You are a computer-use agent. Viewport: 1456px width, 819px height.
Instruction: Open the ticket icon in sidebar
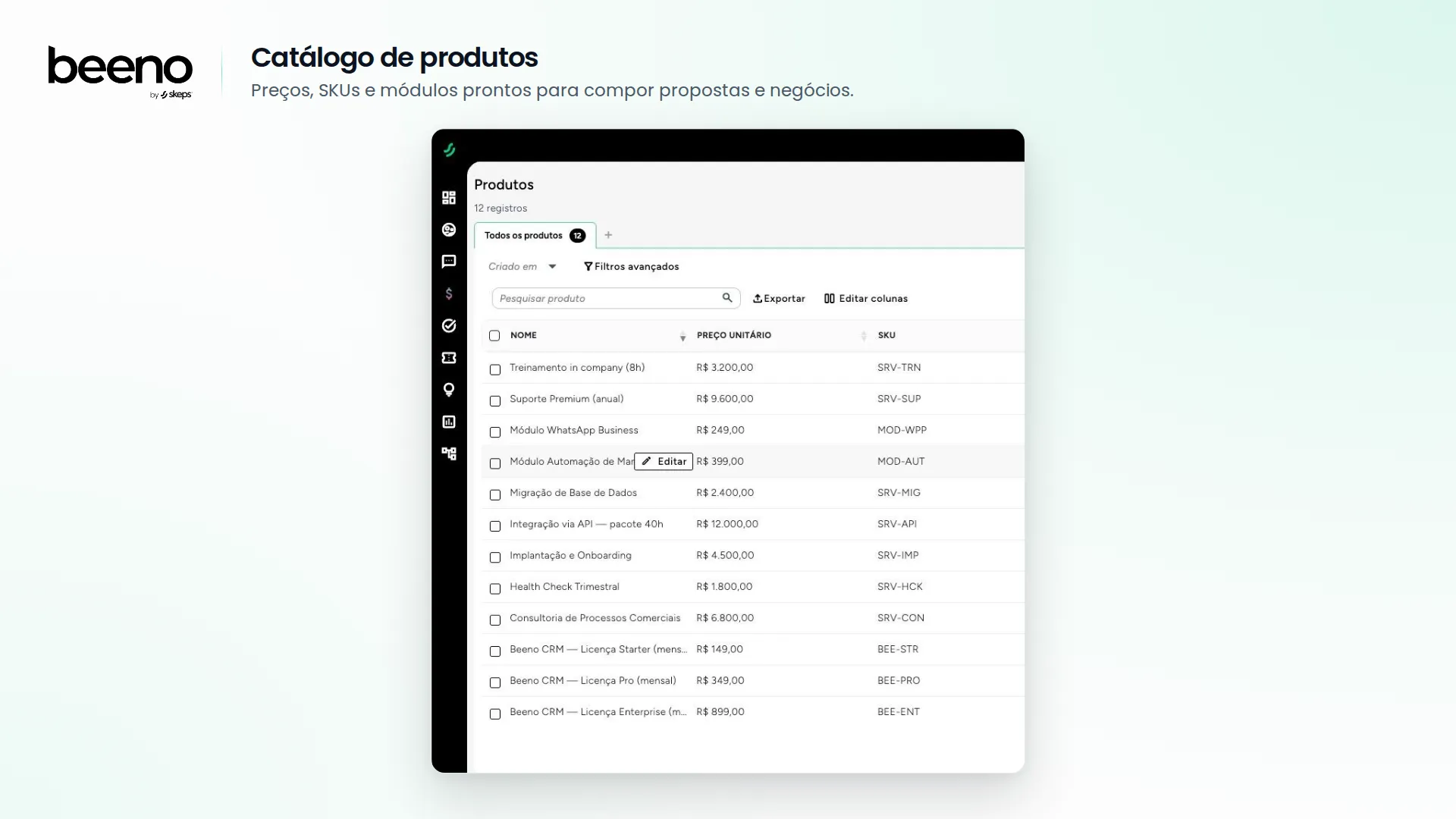[x=449, y=358]
